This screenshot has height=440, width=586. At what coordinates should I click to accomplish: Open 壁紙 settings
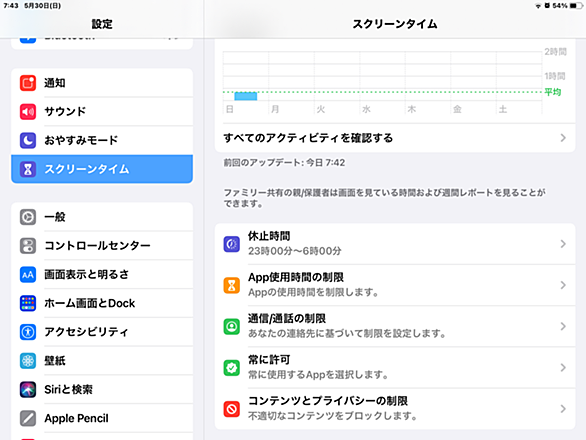coord(102,361)
